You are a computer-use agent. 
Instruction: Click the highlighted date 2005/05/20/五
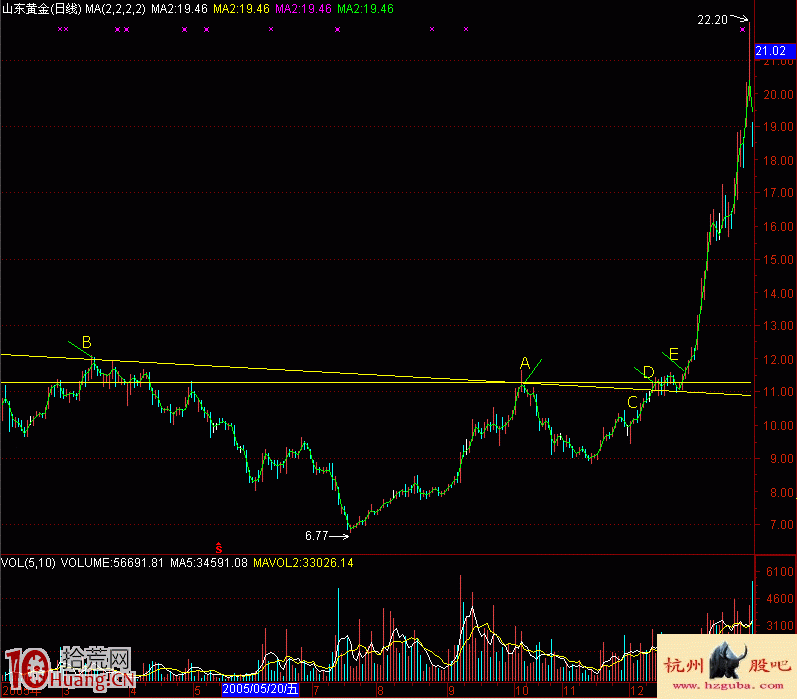(x=260, y=689)
